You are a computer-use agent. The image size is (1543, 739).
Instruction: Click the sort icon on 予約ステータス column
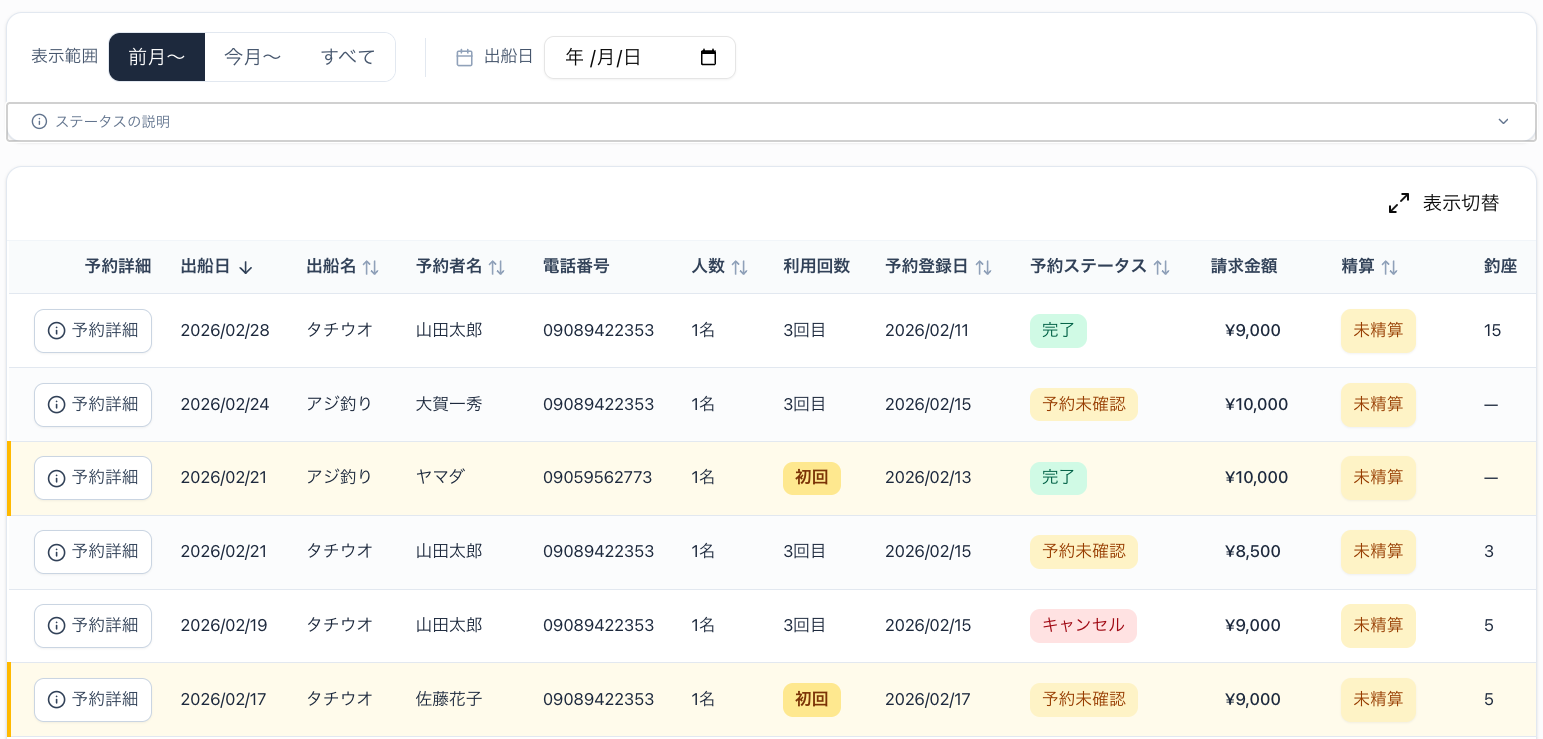(x=1162, y=266)
